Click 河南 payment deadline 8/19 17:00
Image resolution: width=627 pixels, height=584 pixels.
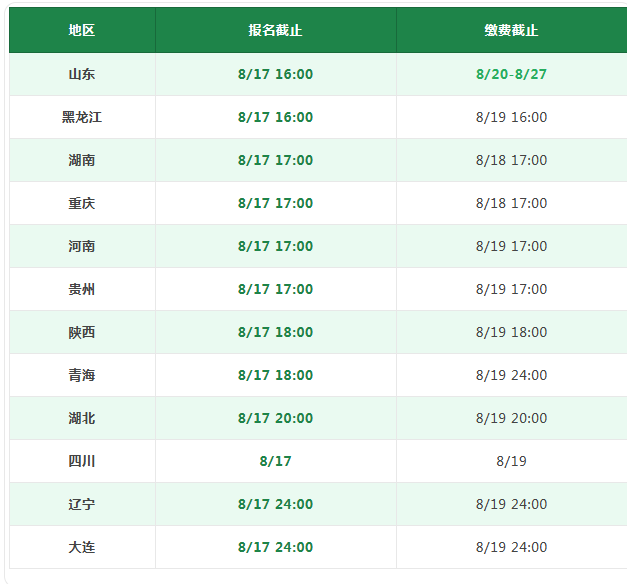coord(511,246)
